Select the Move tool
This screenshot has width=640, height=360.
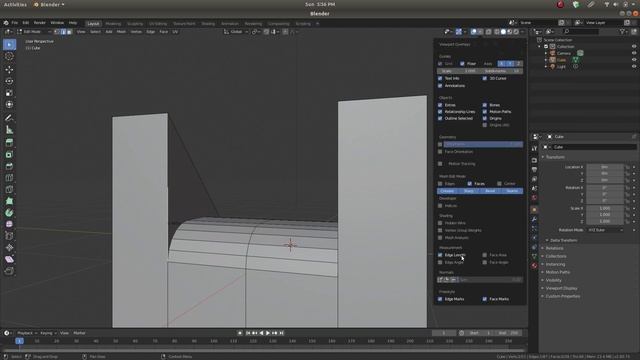coord(9,69)
